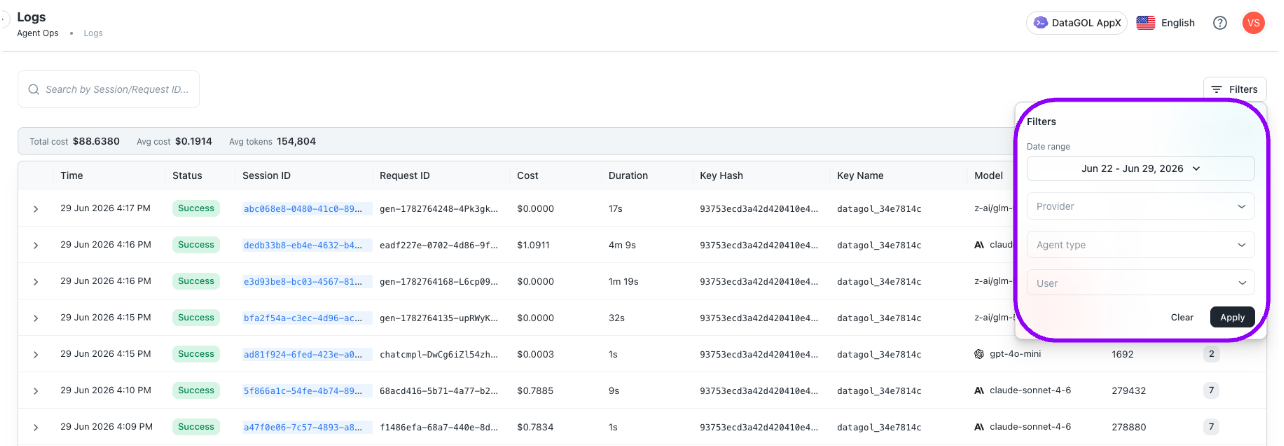Expand the 4:17 PM log row
The width and height of the screenshot is (1284, 446).
pos(36,209)
